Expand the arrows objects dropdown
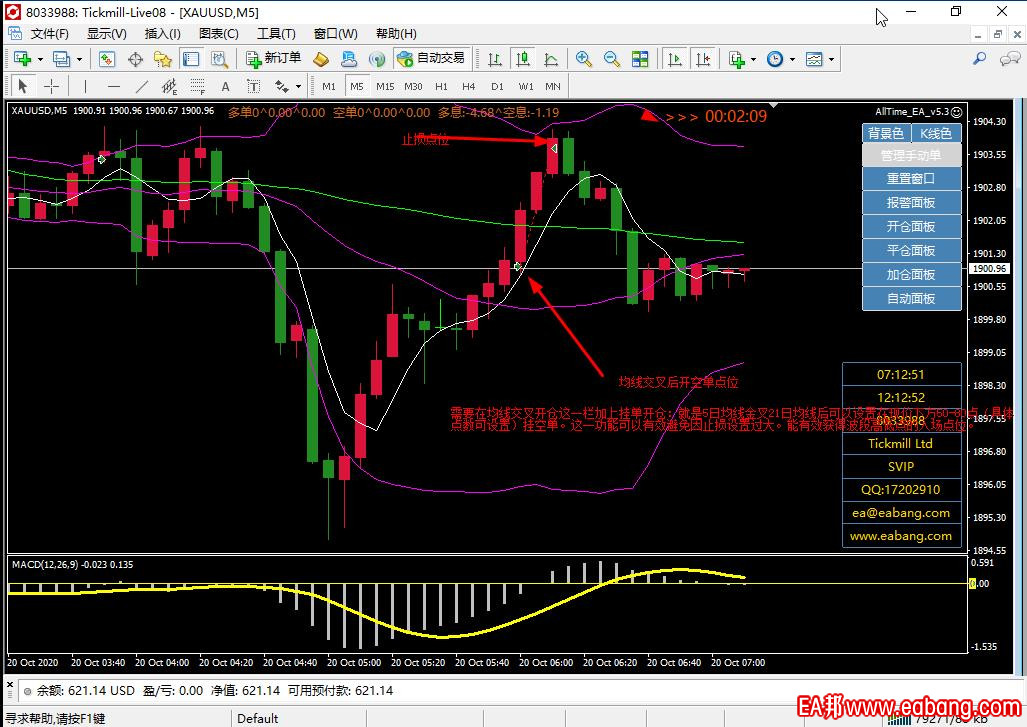The width and height of the screenshot is (1027, 727). 298,86
